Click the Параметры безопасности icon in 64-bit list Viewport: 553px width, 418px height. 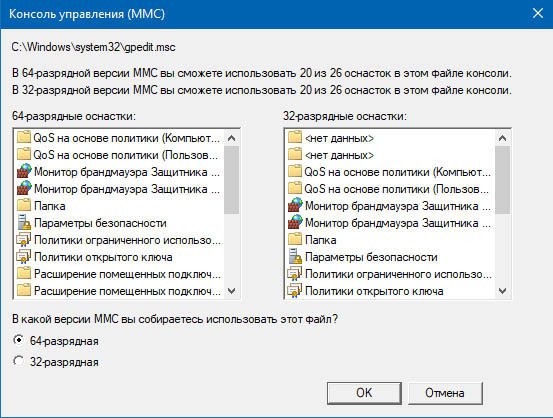click(24, 223)
